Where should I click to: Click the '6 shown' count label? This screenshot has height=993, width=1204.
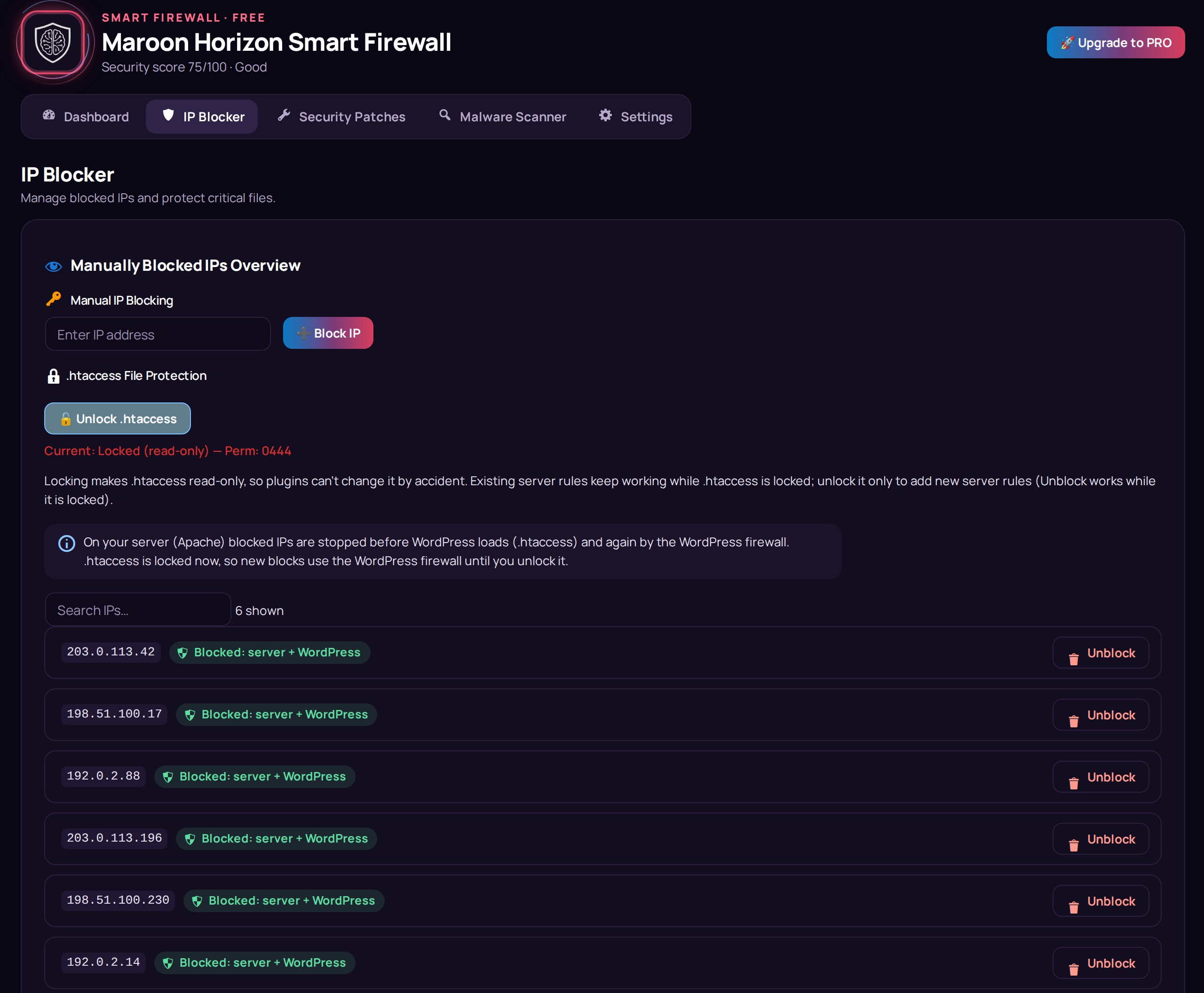tap(259, 611)
